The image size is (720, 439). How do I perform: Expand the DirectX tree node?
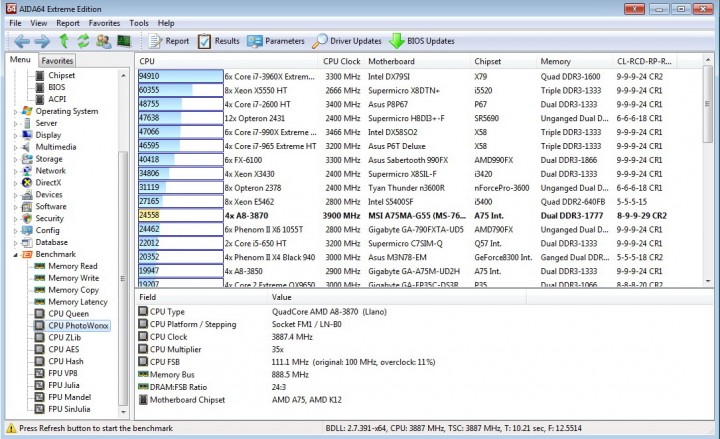tap(16, 183)
